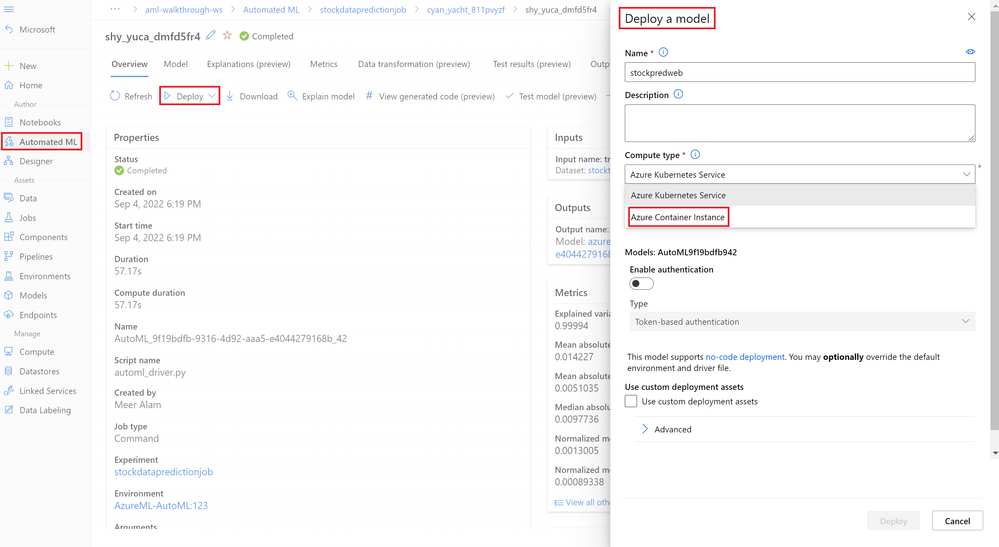
Task: Open stockdatapredictionjob experiment link in Properties
Action: coord(164,472)
